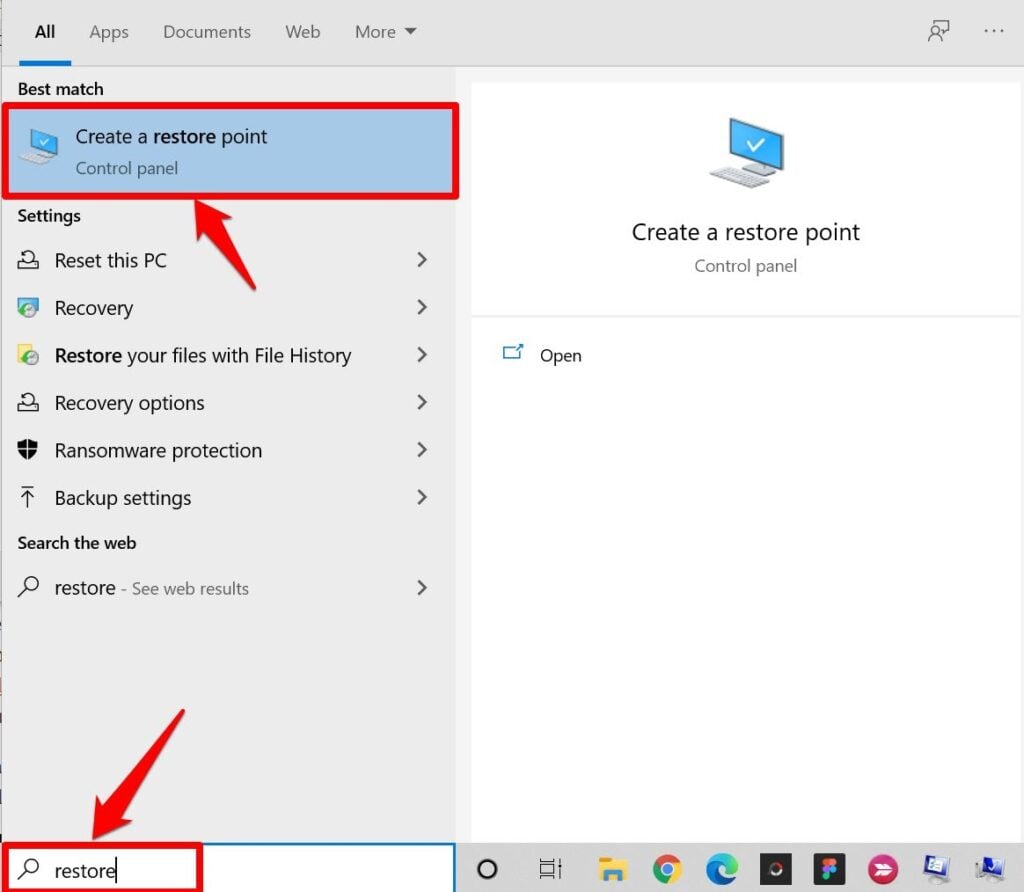Click into the search box containing restore
Screen dimensions: 1024x892
pos(230,869)
